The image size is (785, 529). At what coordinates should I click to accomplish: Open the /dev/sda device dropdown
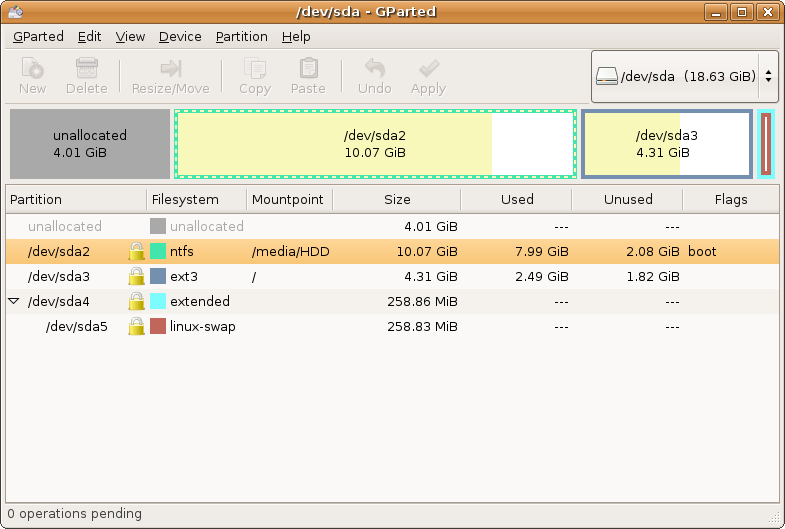coord(685,77)
